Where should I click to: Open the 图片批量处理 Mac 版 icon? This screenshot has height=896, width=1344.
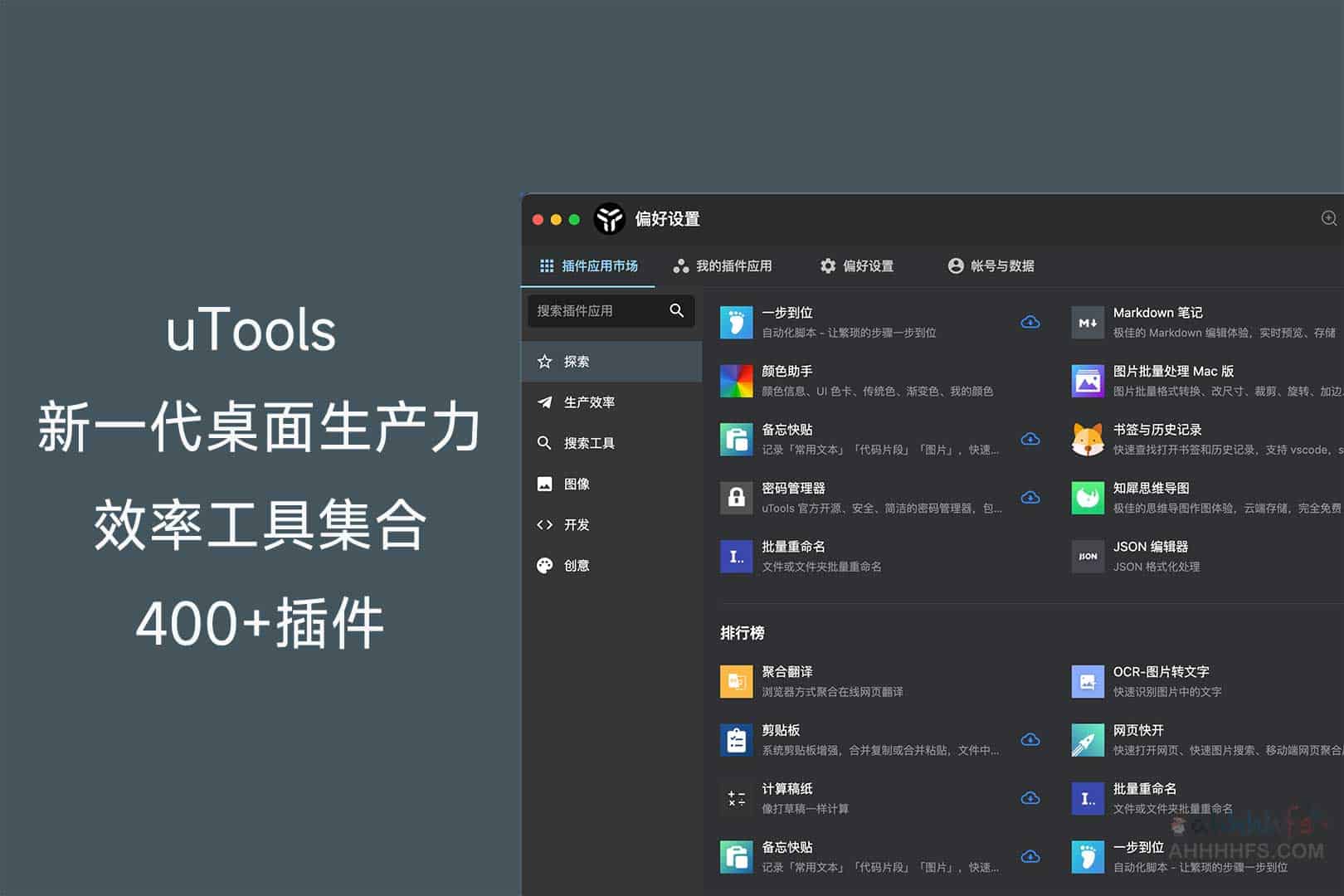[x=1088, y=381]
